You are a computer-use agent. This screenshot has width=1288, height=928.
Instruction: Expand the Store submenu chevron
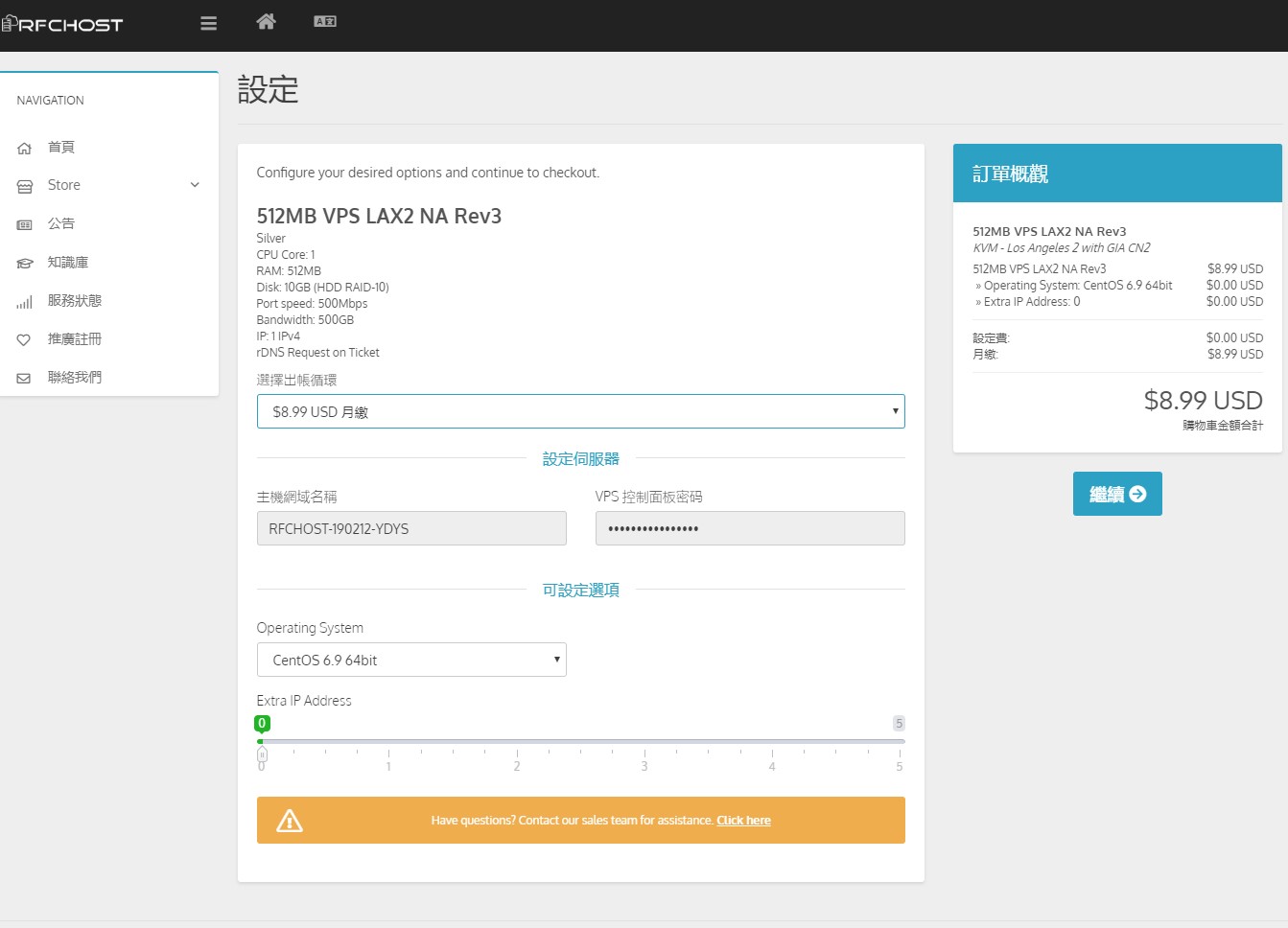[x=195, y=185]
